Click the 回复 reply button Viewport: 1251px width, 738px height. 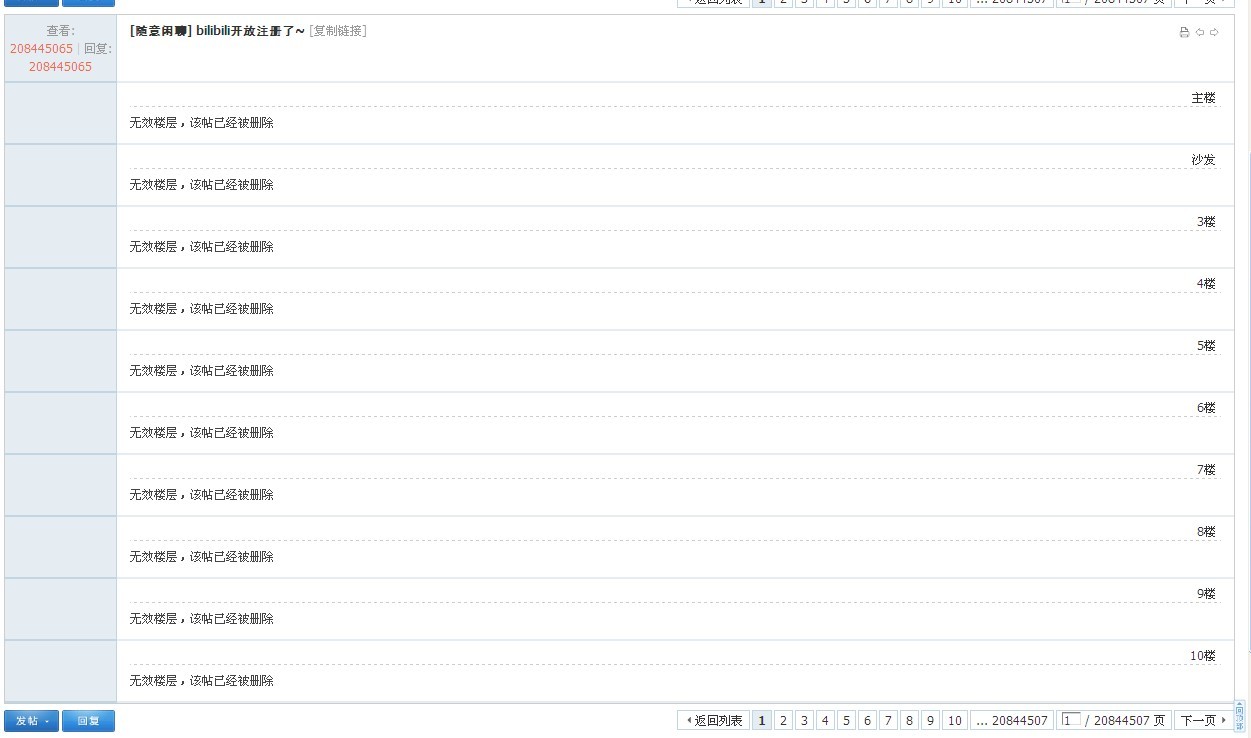(x=88, y=720)
